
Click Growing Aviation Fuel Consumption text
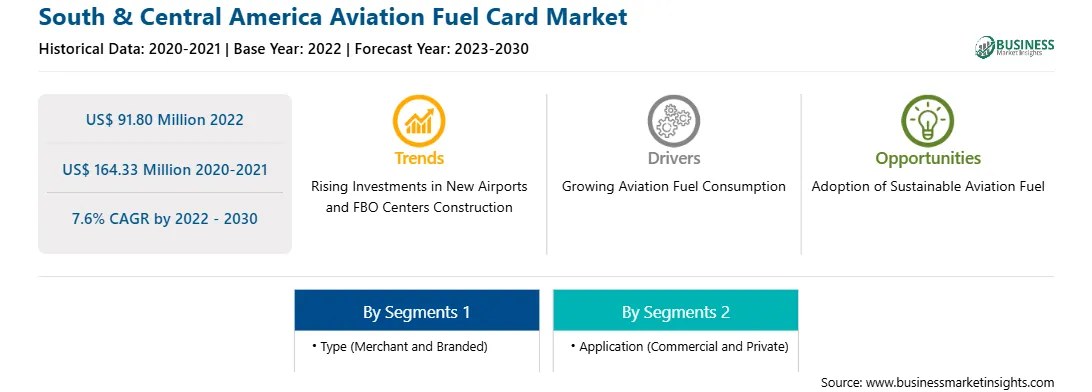point(674,187)
